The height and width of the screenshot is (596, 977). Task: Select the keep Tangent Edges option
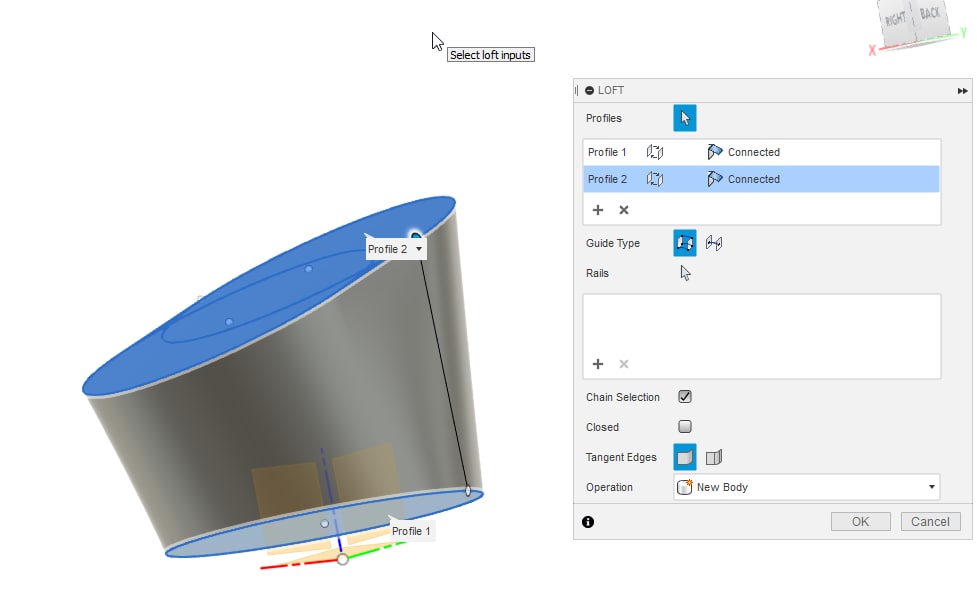coord(714,457)
